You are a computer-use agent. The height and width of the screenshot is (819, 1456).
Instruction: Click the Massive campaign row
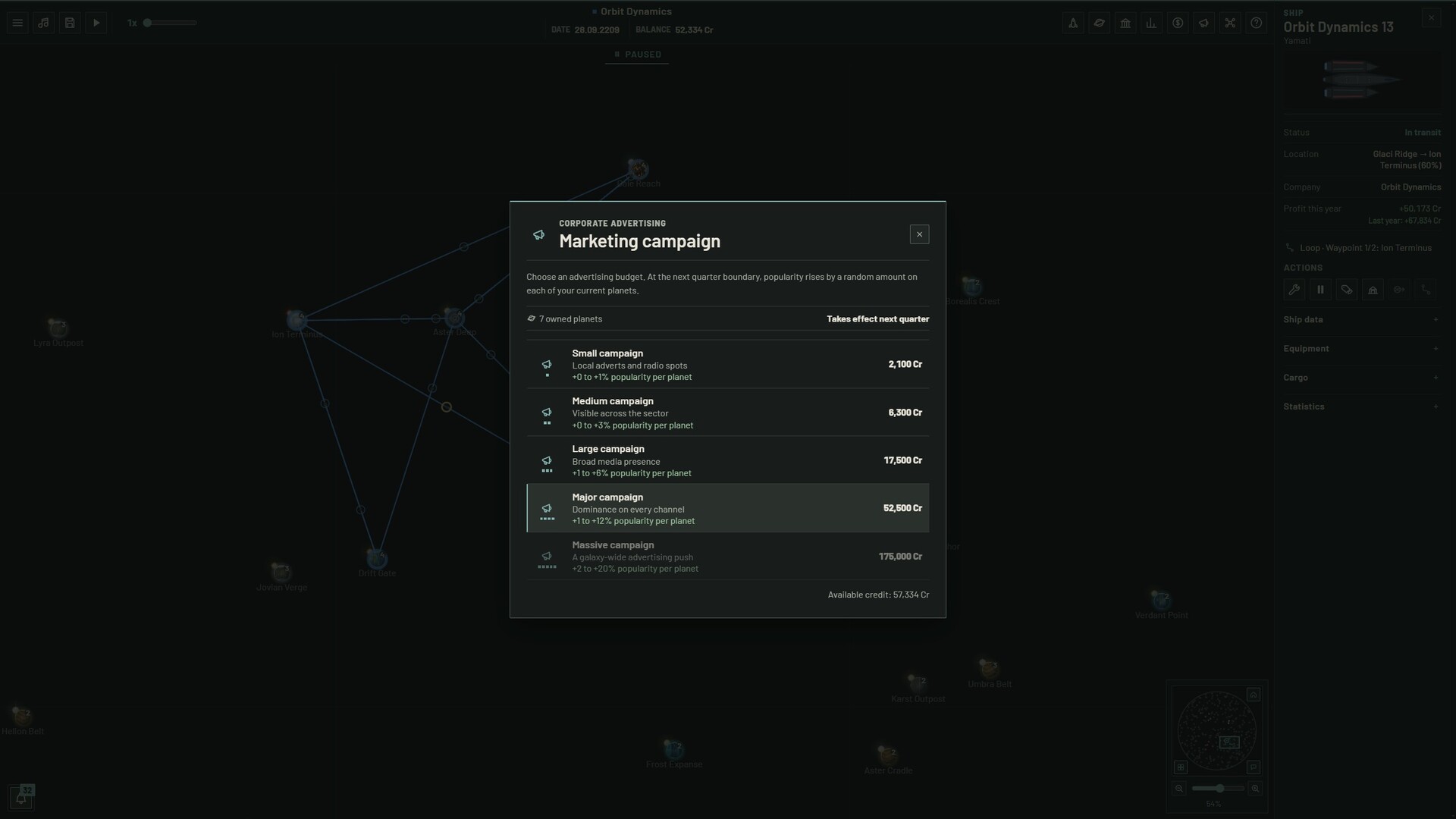(727, 557)
